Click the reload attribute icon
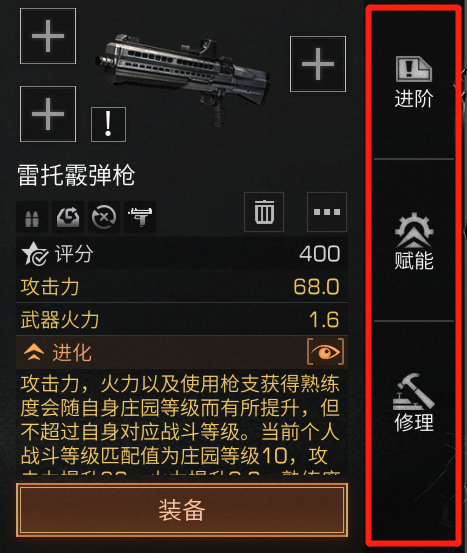This screenshot has height=553, width=467. (x=68, y=217)
